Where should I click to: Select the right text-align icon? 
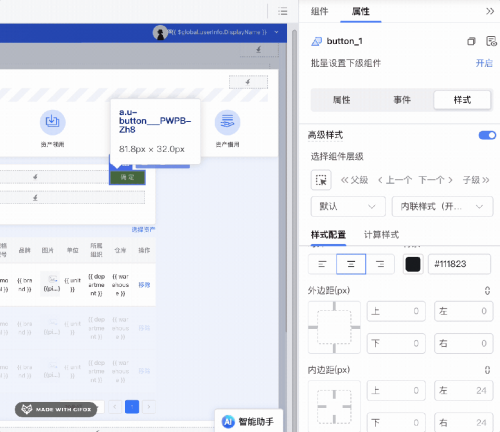pos(380,264)
